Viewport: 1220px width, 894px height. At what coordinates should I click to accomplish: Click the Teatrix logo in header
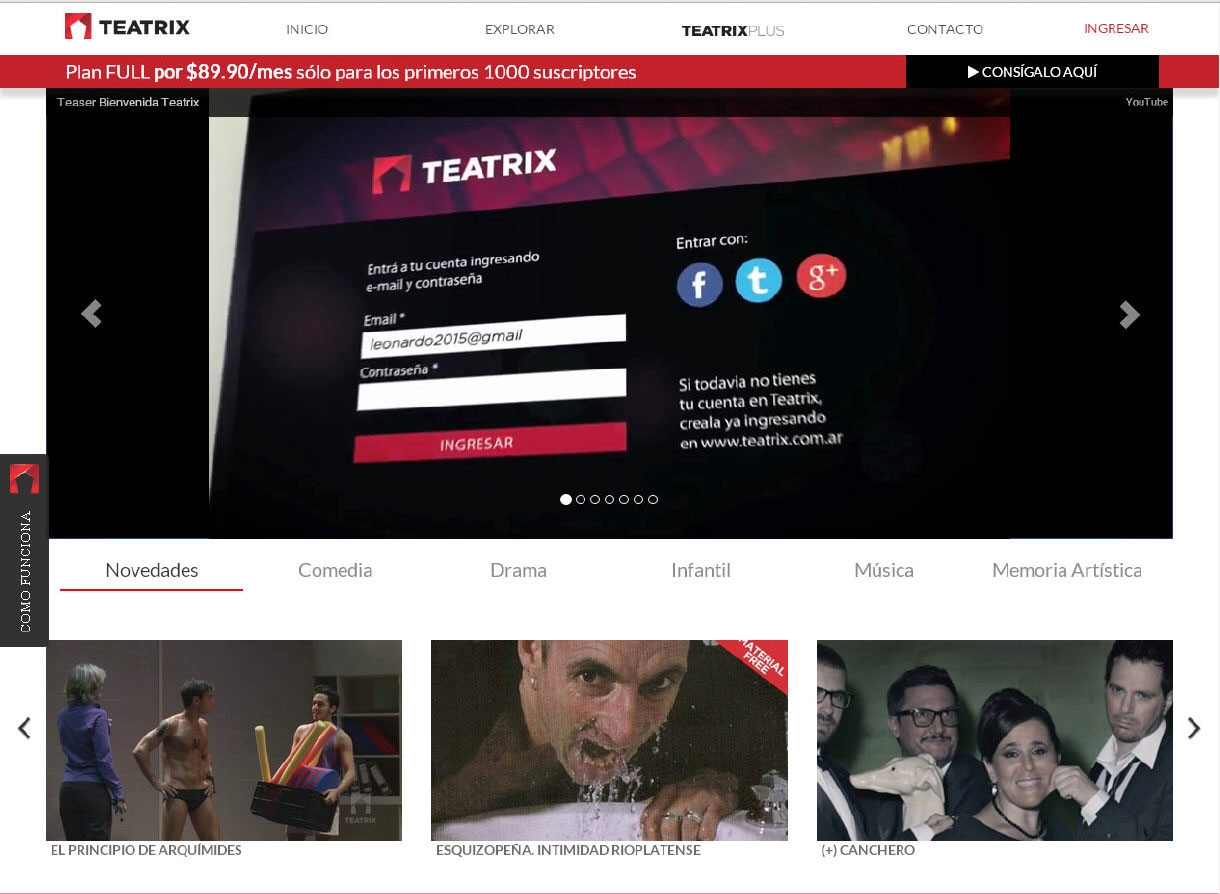tap(127, 27)
